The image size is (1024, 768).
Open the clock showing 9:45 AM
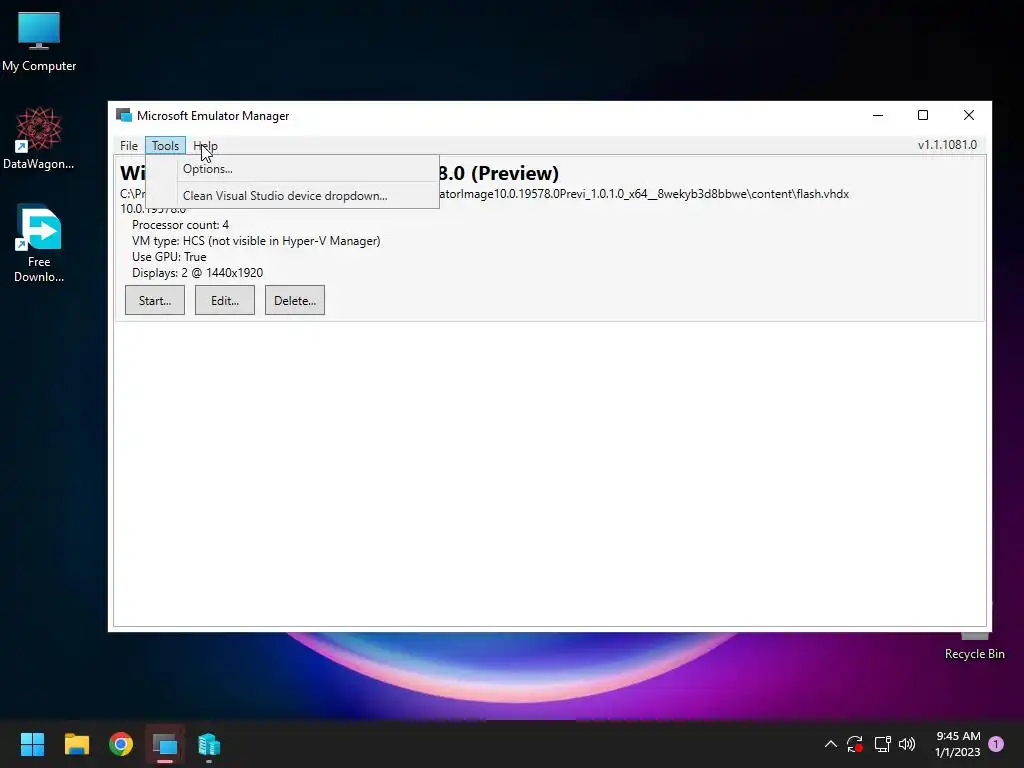point(958,744)
